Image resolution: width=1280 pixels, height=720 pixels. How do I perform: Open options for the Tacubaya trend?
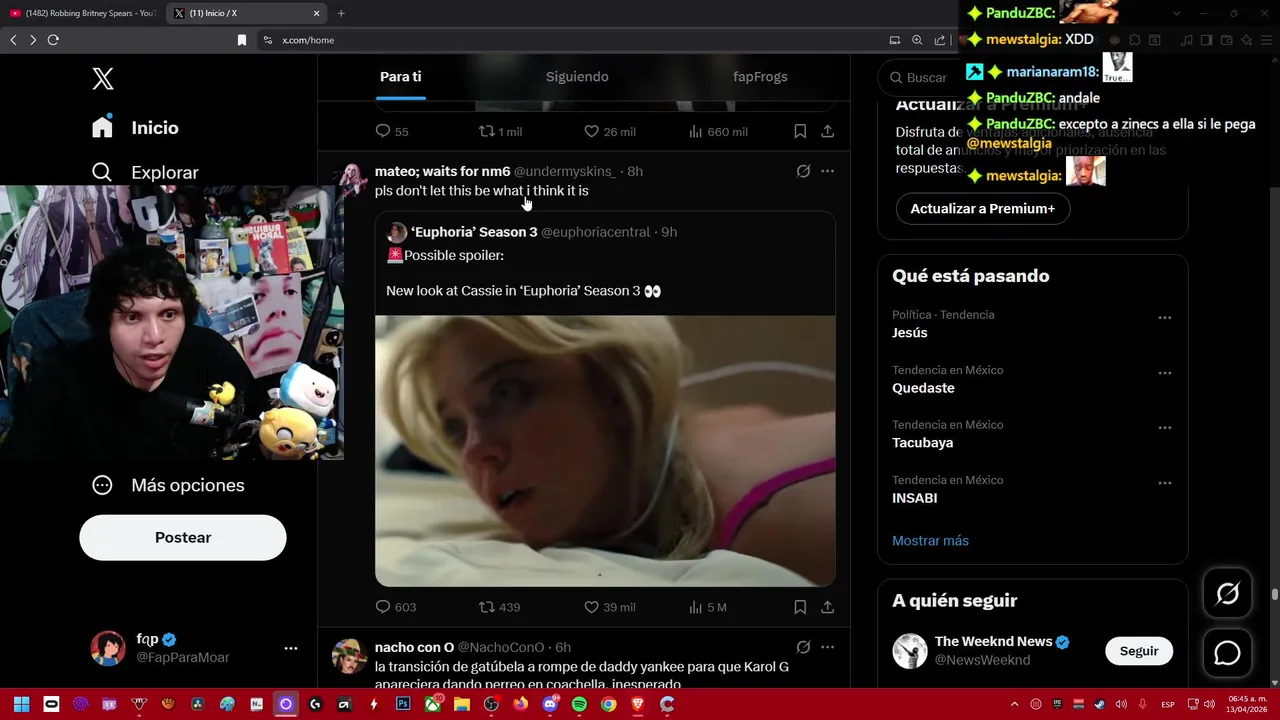pos(1164,428)
